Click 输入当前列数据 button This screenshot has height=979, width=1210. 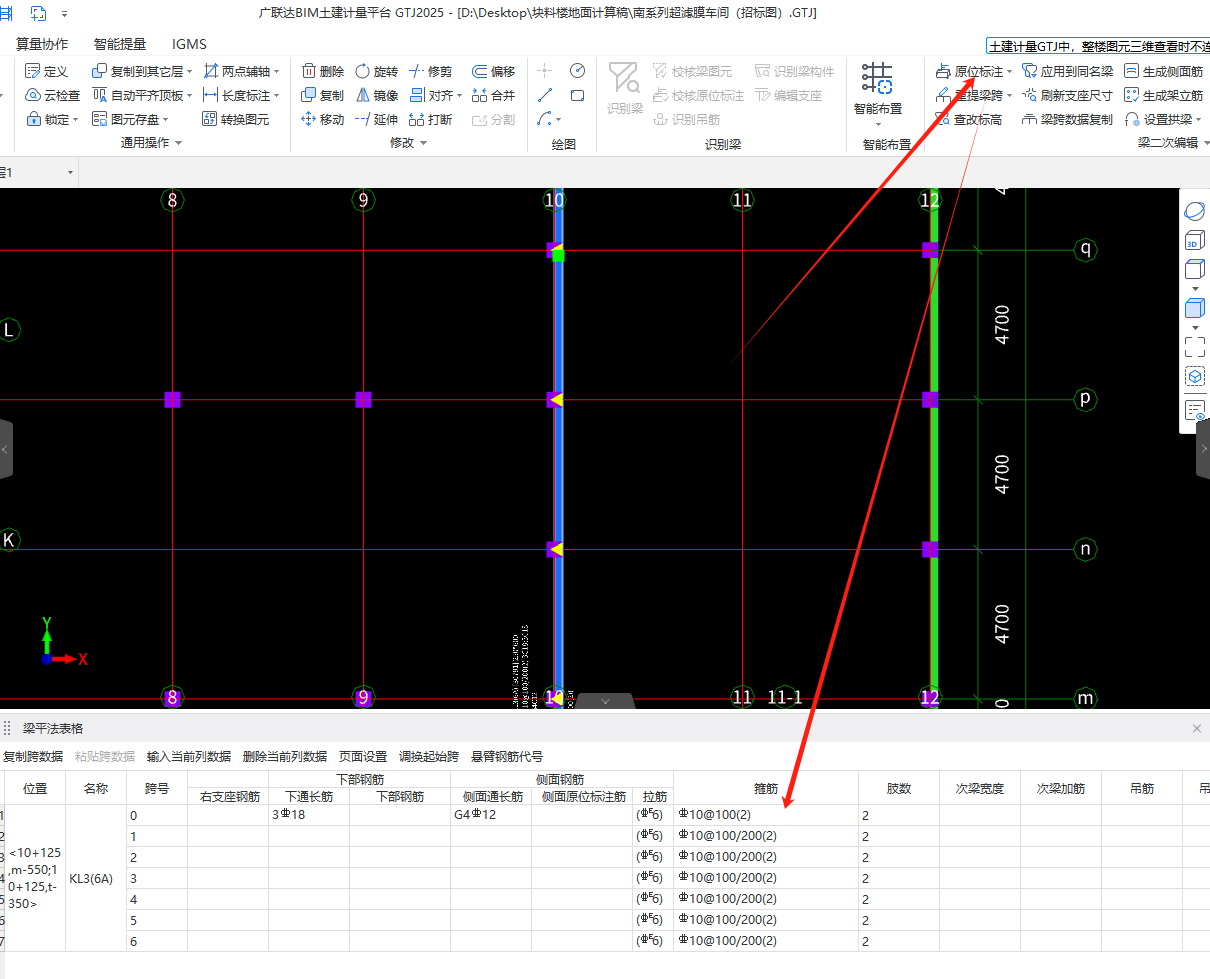coord(189,756)
